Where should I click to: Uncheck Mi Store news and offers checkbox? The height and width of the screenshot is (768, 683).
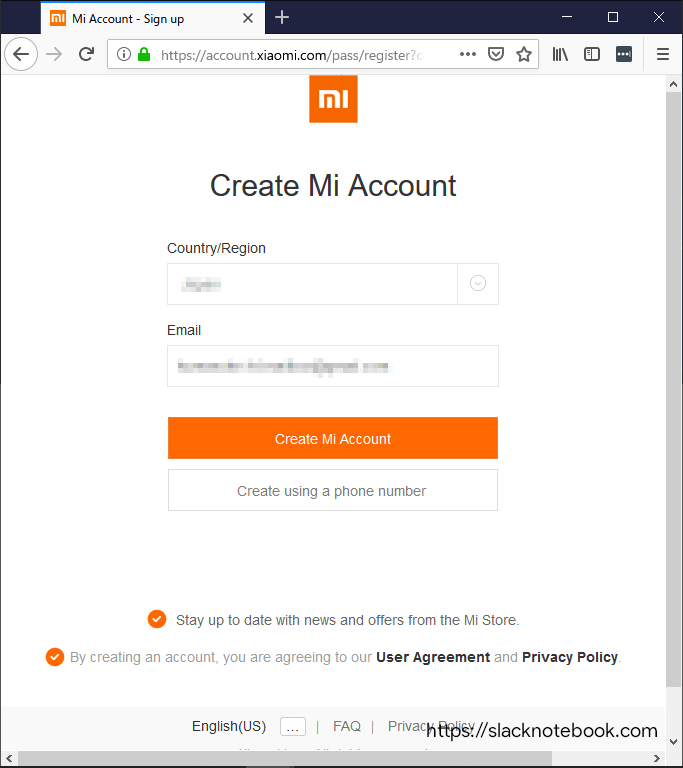pos(157,619)
